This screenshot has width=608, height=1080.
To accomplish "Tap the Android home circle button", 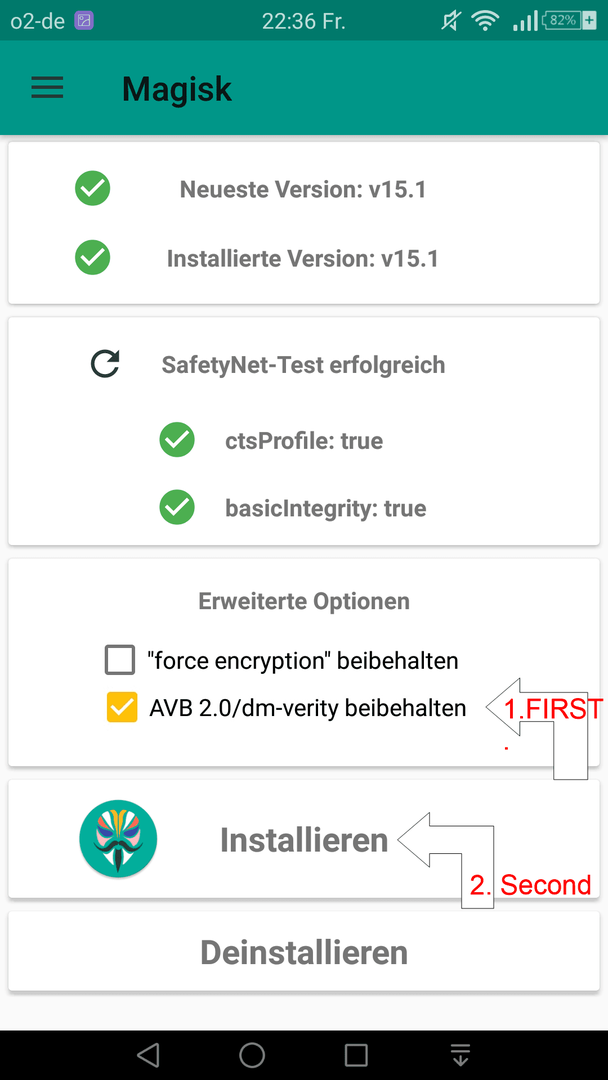I will (252, 1055).
